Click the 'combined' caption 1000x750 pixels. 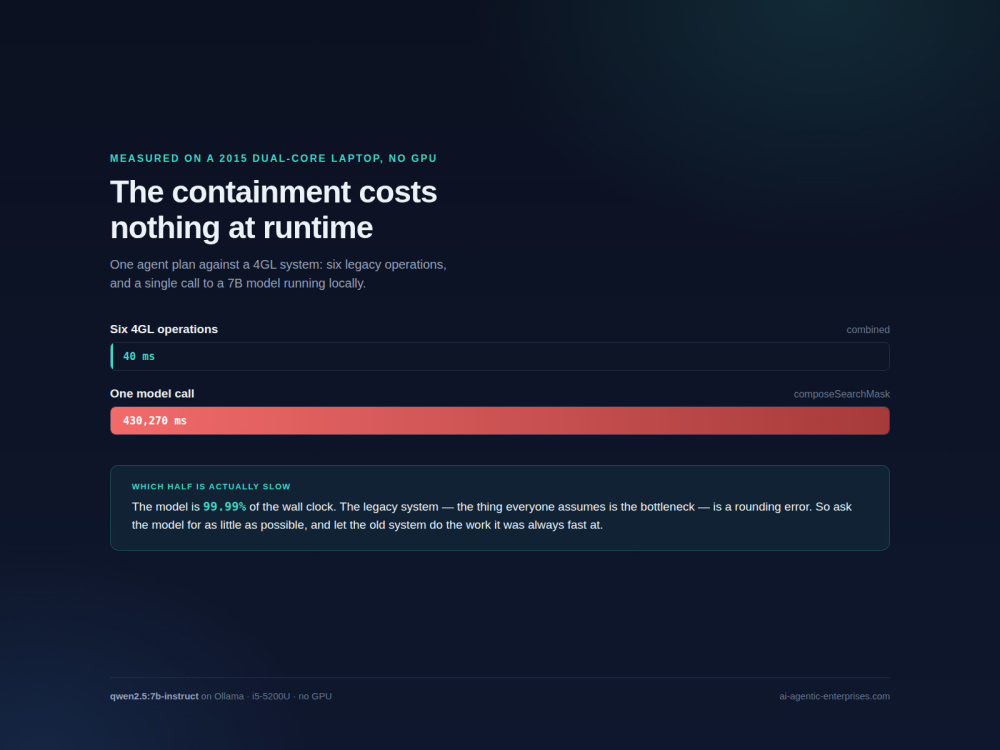pyautogui.click(x=867, y=330)
